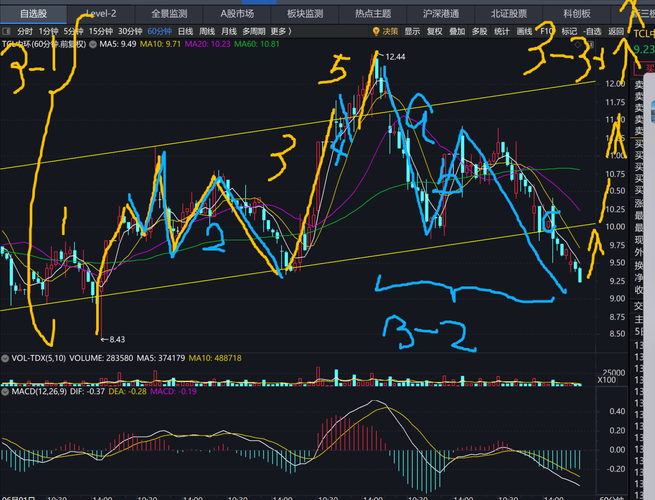655x500 pixels.
Task: Click the volume MA10: 488718 label
Action: (215, 358)
